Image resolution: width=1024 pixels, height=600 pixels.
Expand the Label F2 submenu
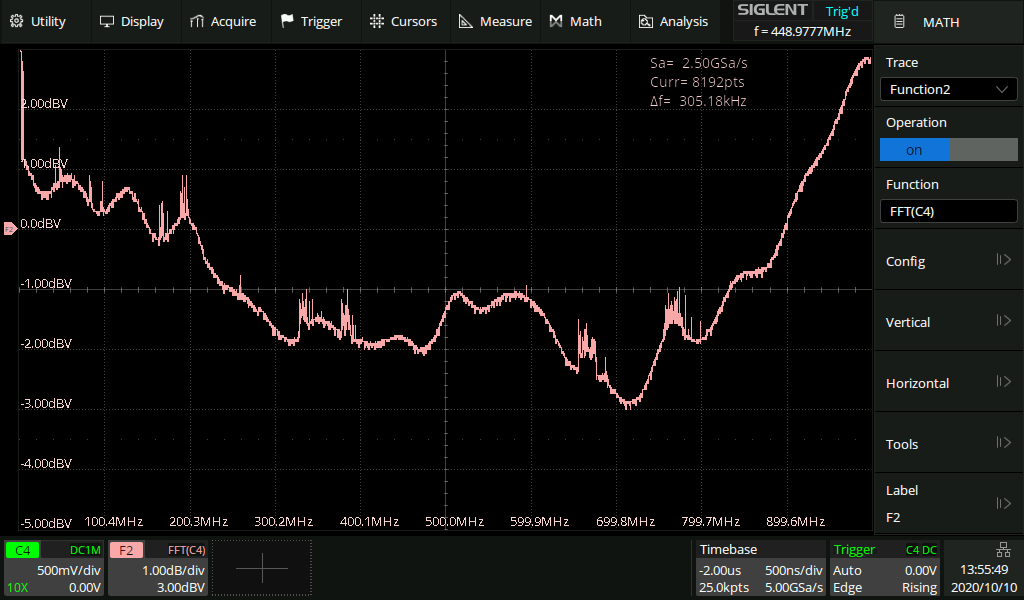pos(948,503)
